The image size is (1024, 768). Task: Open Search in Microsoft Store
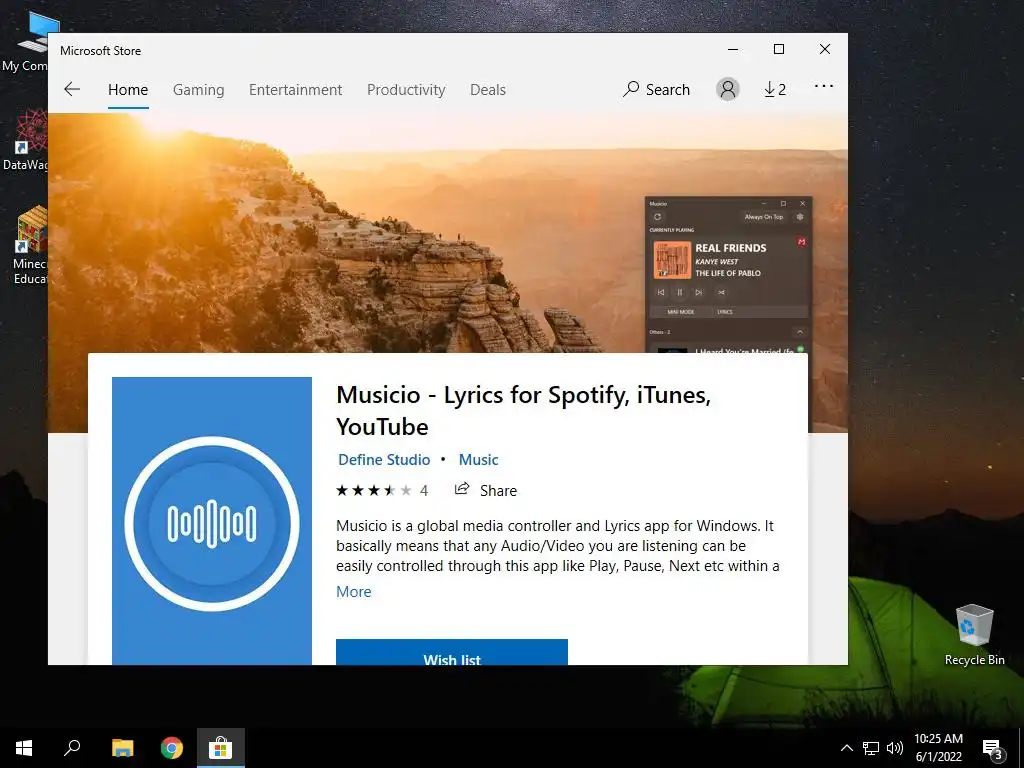point(656,89)
